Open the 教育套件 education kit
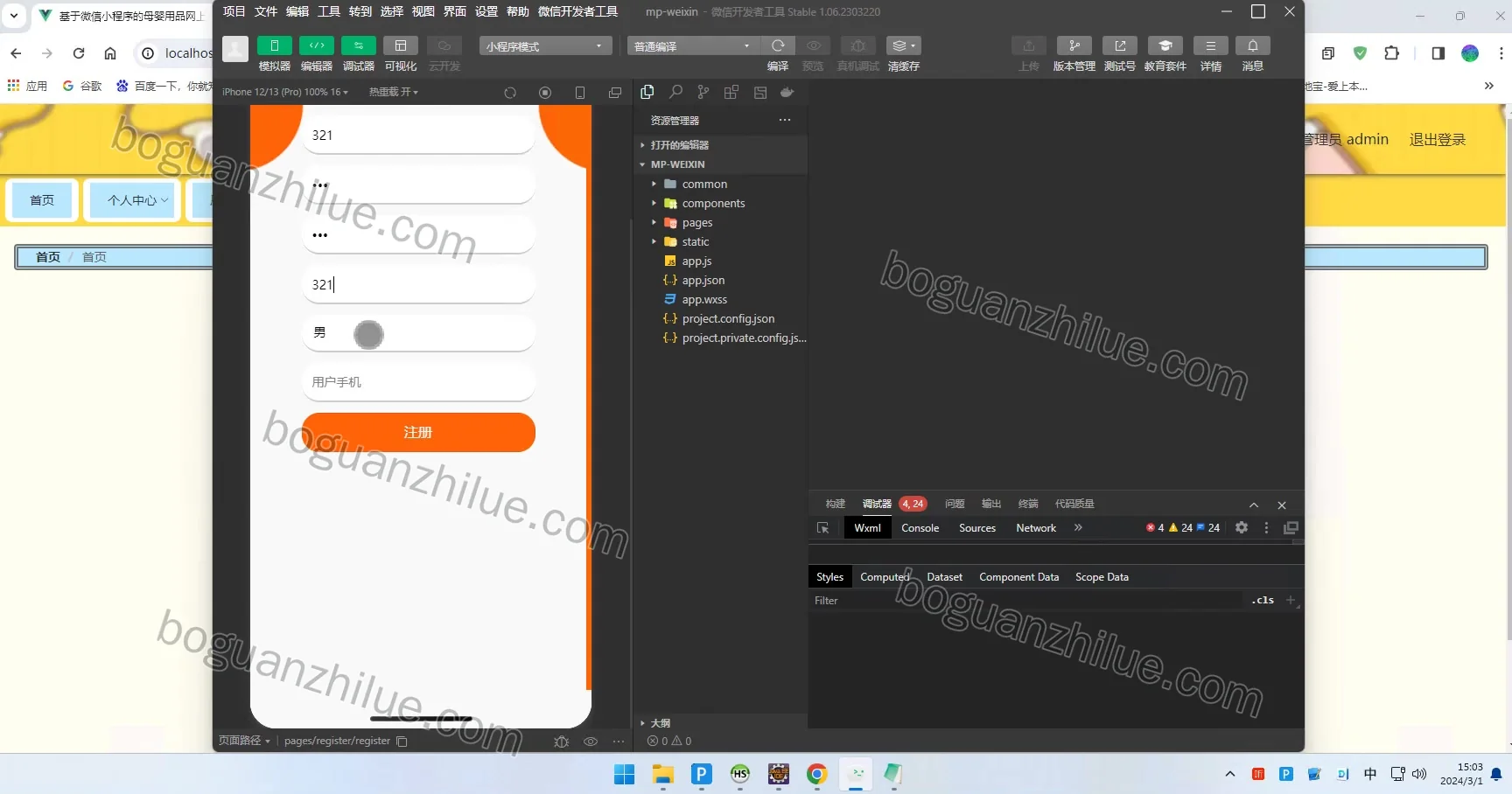This screenshot has width=1512, height=794. pyautogui.click(x=1165, y=45)
